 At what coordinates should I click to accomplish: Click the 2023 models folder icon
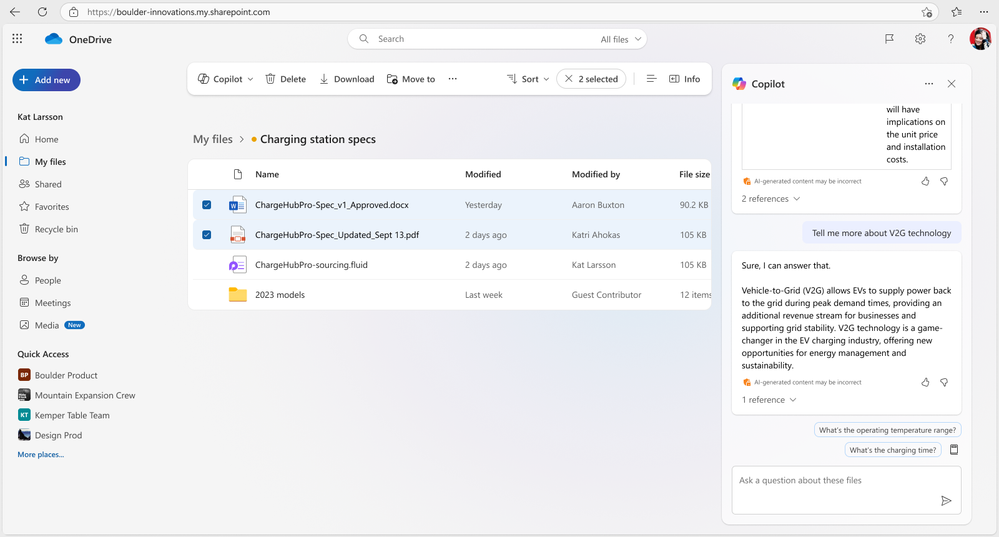(238, 295)
